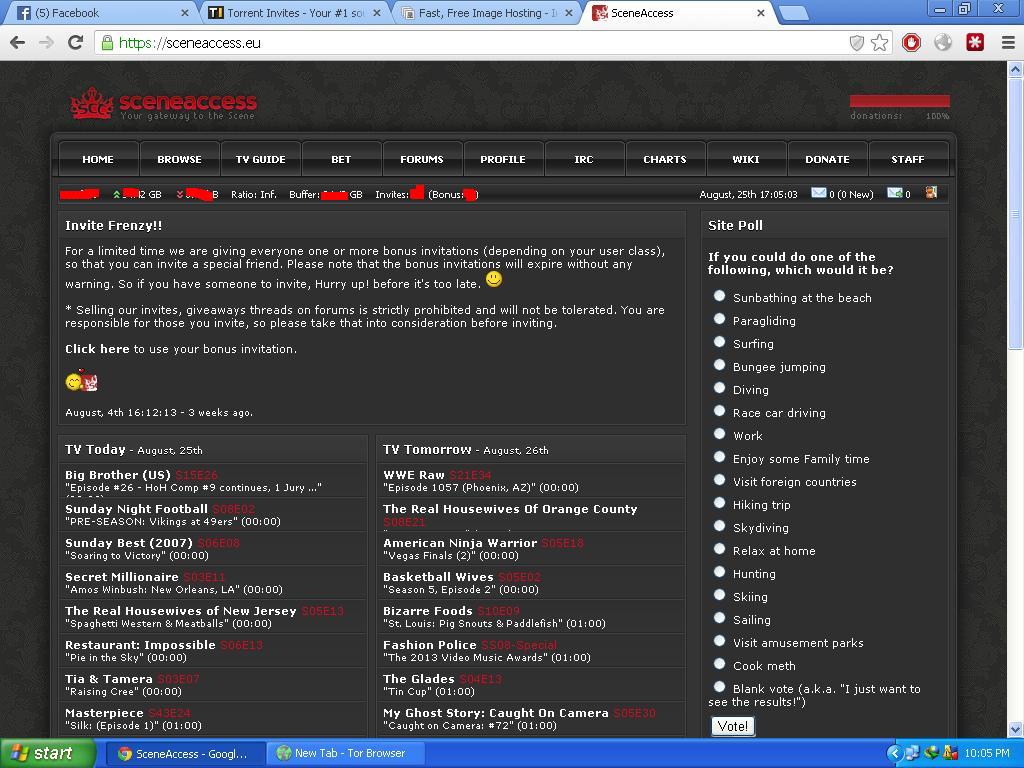1024x768 pixels.
Task: Click the 'Ratio: Inf.' text
Action: (x=254, y=195)
